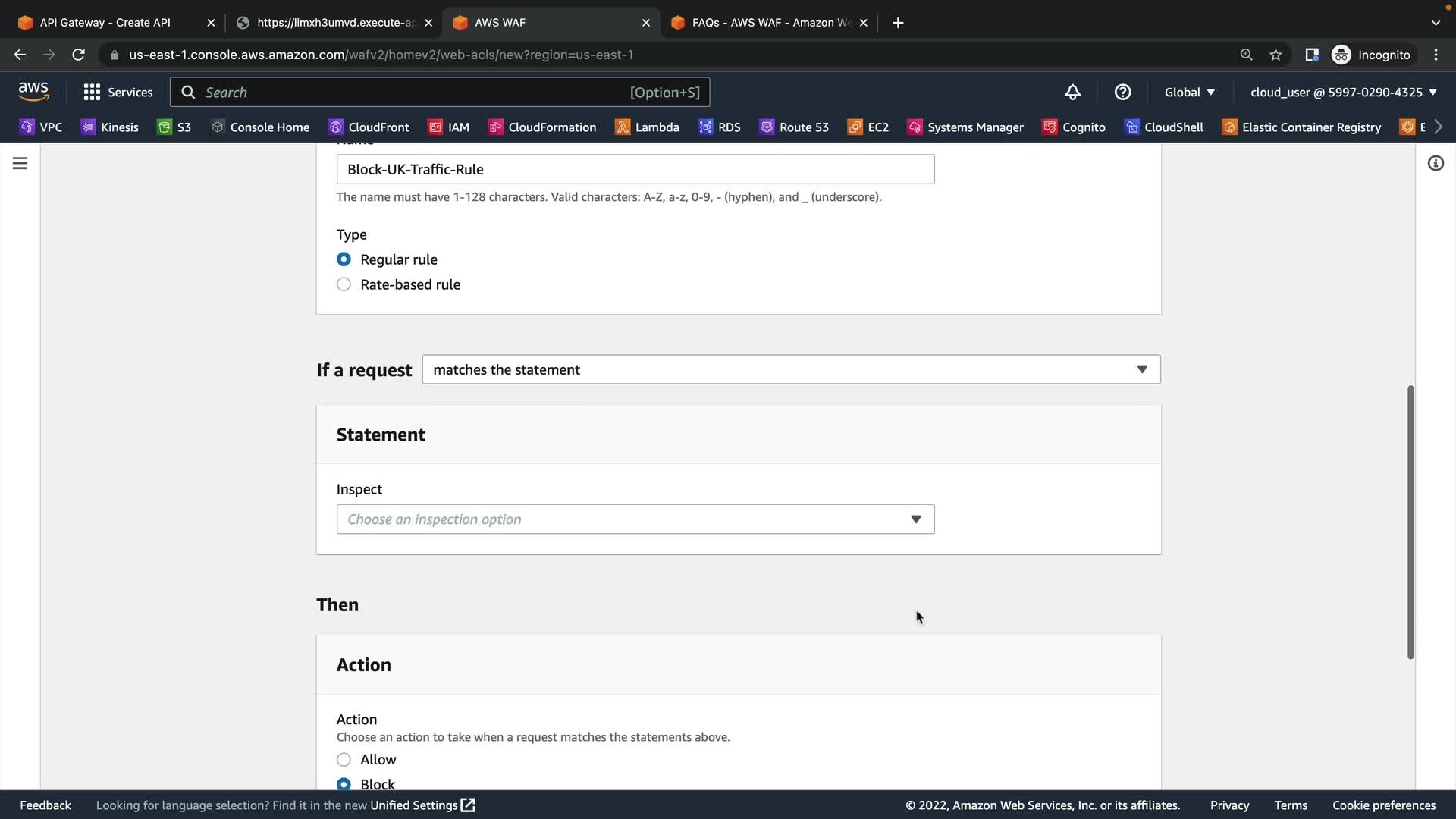1456x819 pixels.
Task: Open the Route 53 favorites shortcut
Action: coord(794,127)
